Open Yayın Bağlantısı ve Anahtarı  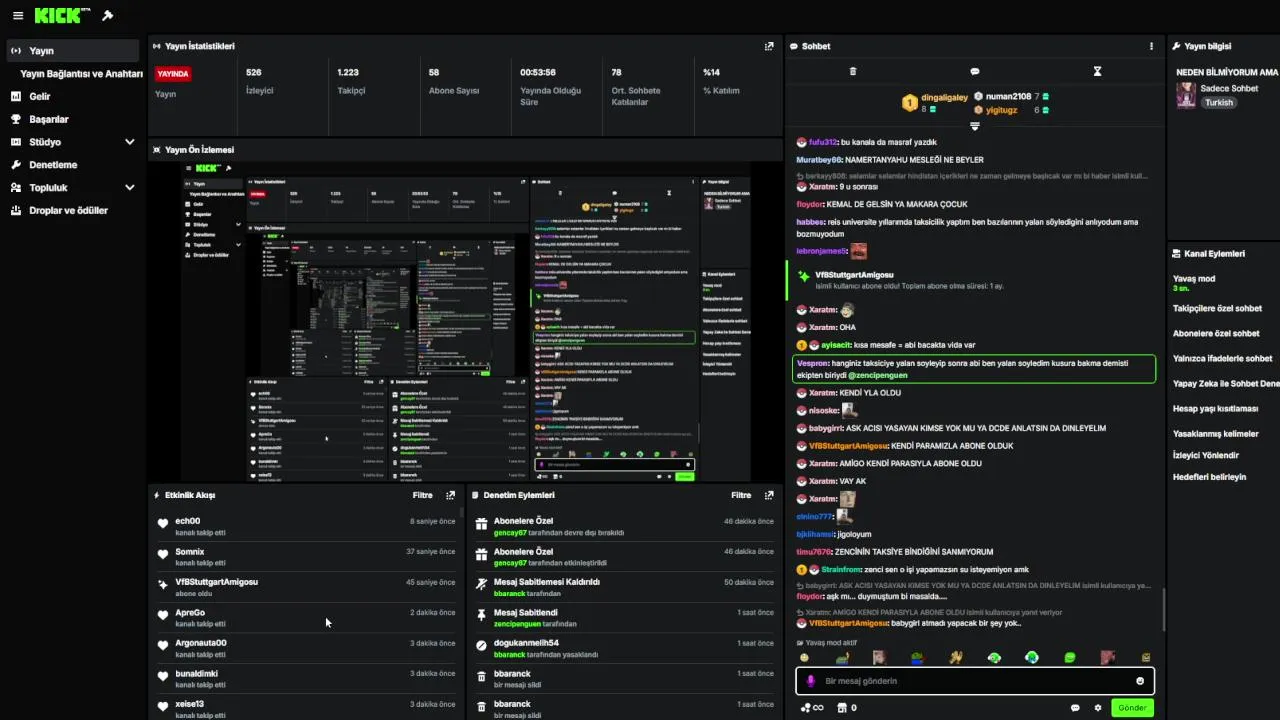82,74
